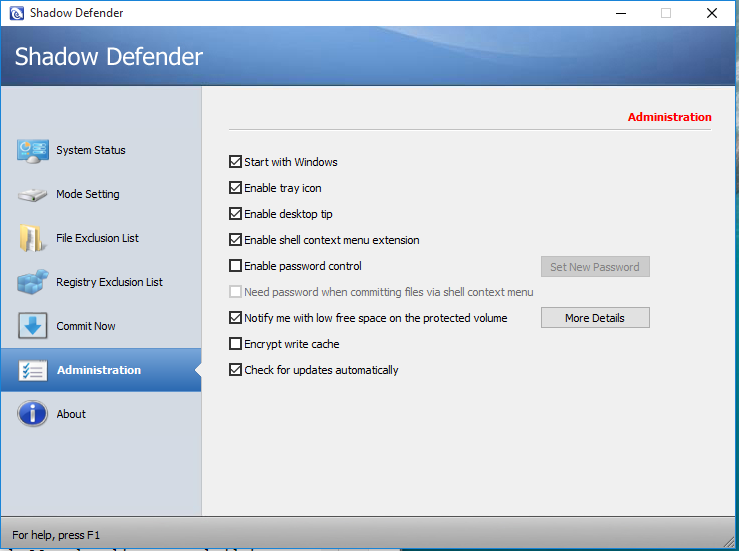
Task: Toggle the Enable tray icon checkbox
Action: pyautogui.click(x=235, y=188)
